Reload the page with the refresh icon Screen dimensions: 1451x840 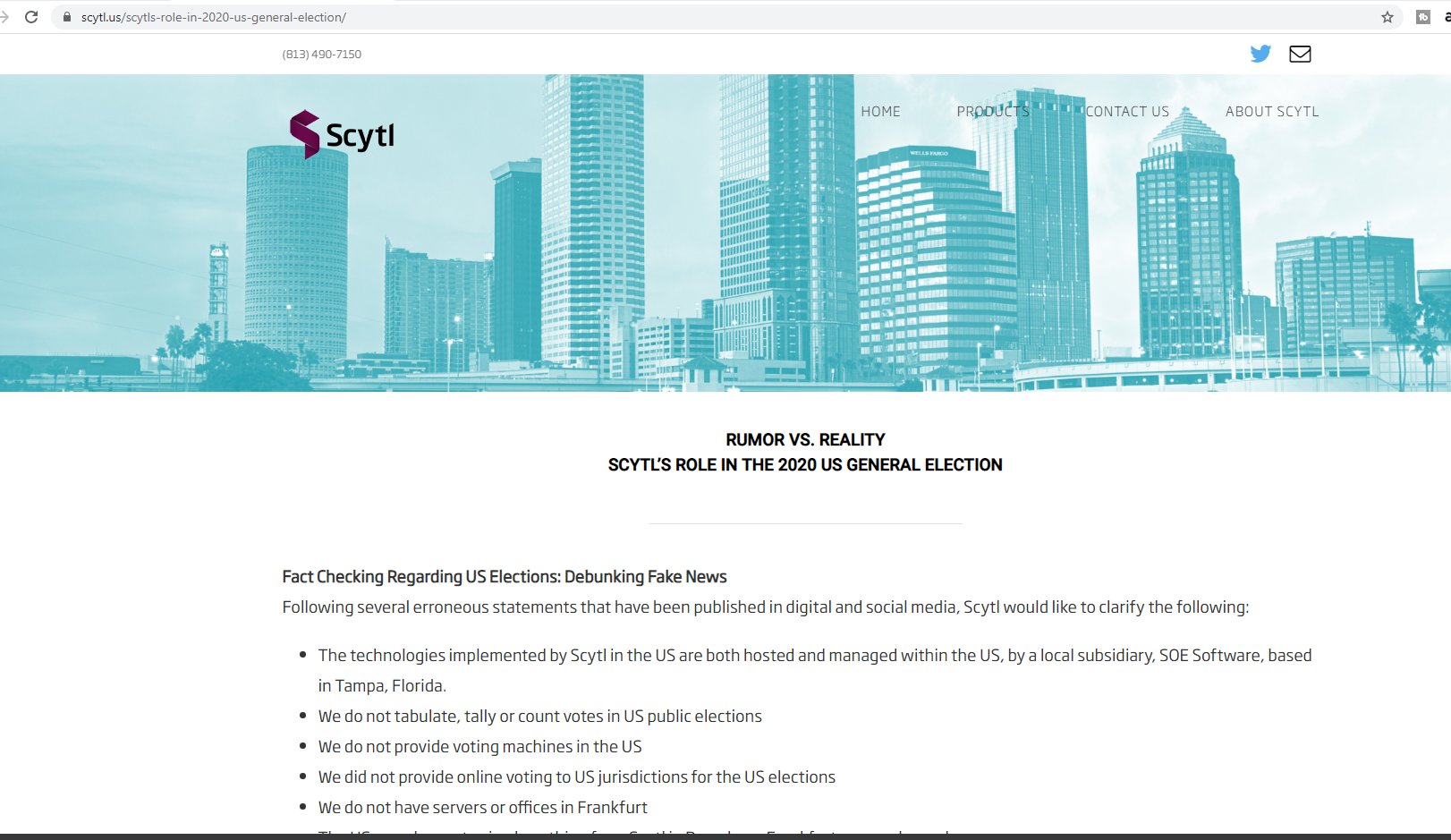point(31,17)
